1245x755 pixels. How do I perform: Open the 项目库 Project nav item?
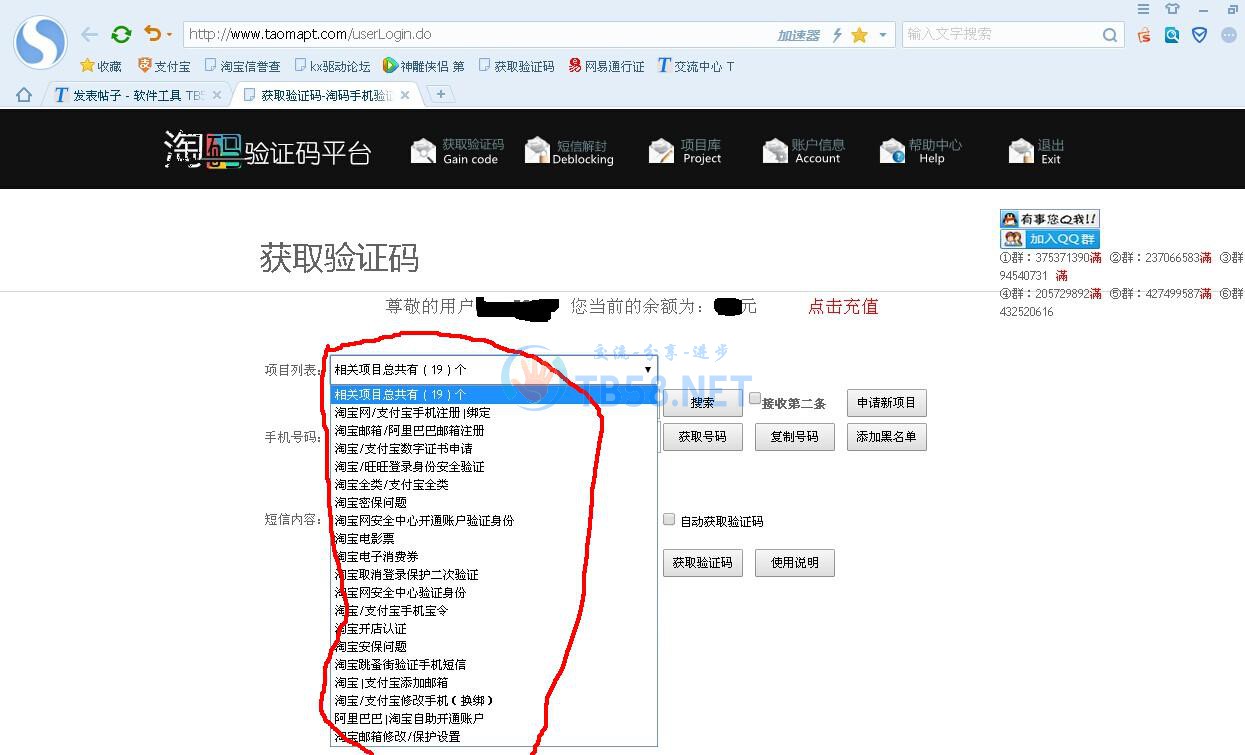(x=685, y=151)
